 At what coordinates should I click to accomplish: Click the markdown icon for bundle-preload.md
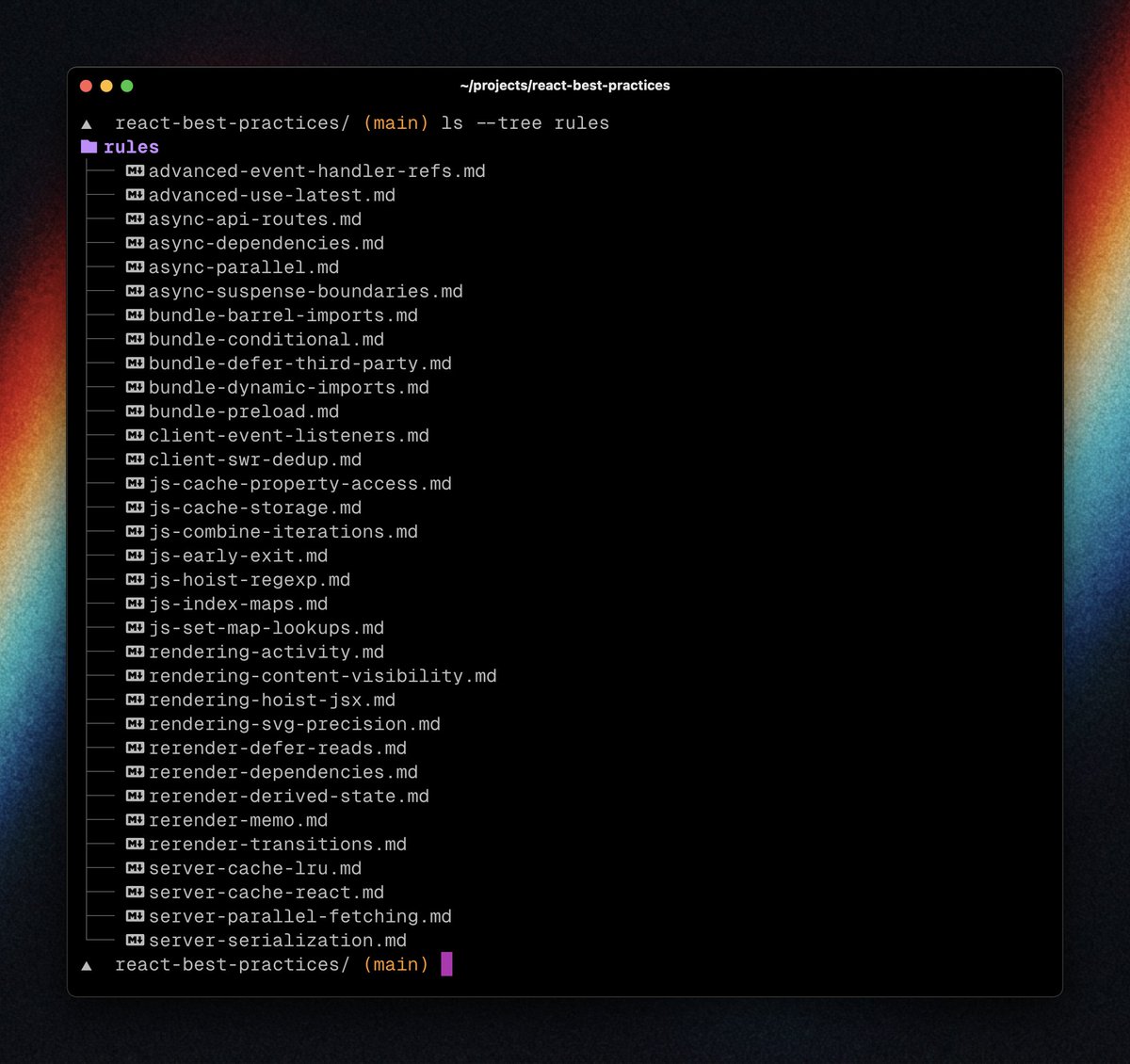[x=135, y=411]
